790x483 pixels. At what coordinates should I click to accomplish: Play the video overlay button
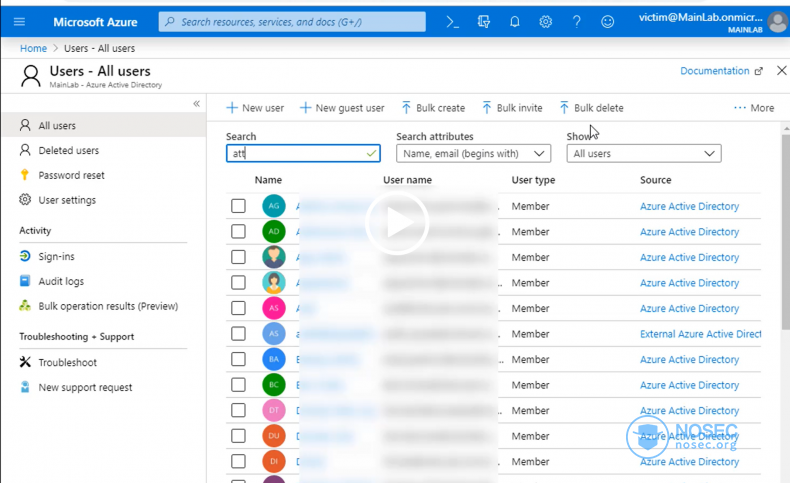(x=397, y=223)
